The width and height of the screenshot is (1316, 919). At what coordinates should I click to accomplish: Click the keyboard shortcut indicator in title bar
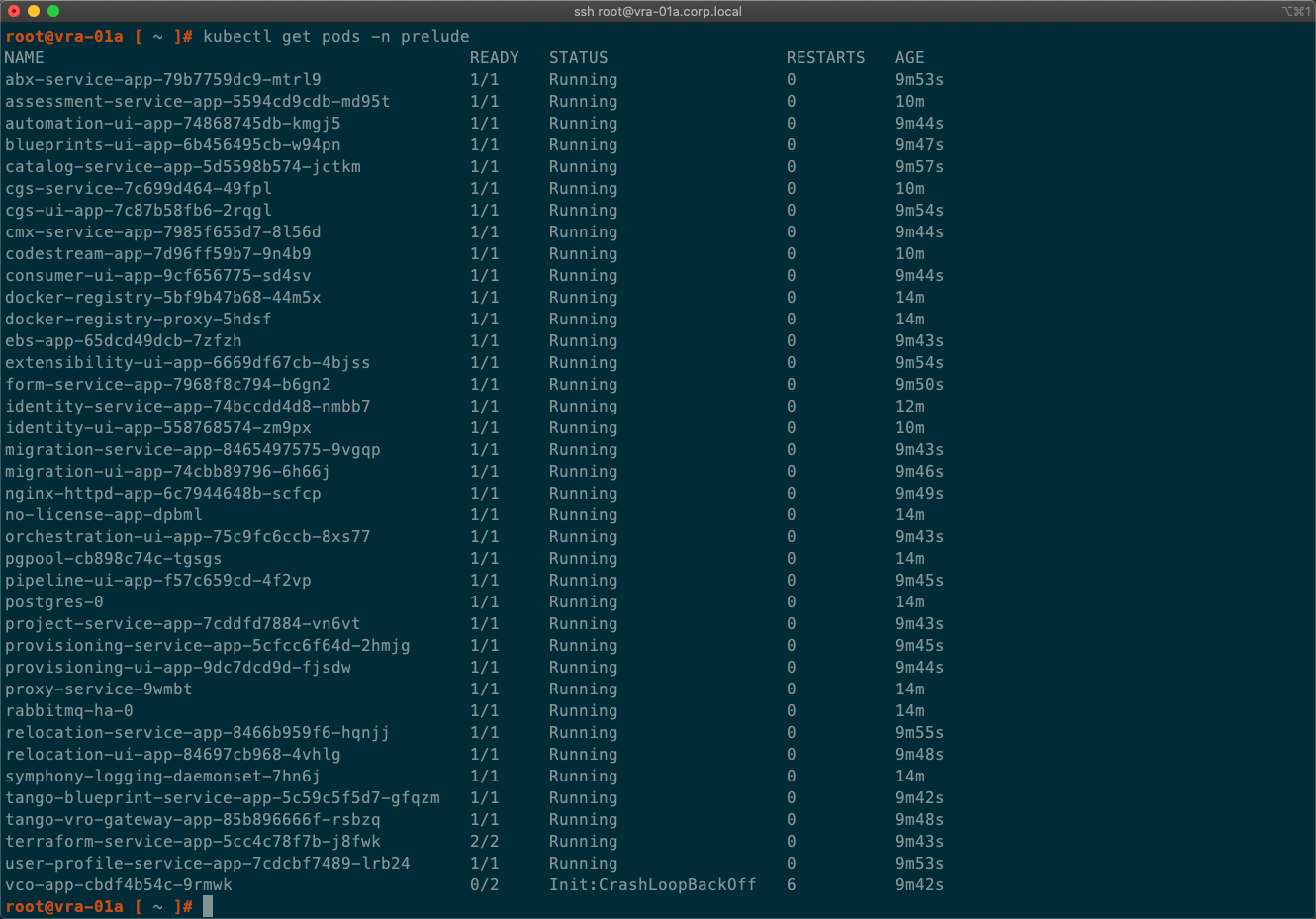click(x=1295, y=11)
